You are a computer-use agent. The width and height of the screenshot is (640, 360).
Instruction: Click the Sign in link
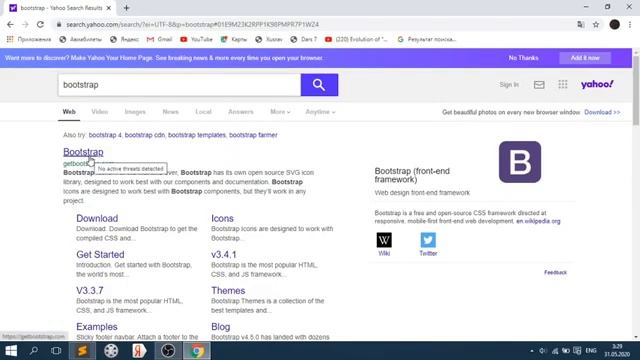pyautogui.click(x=509, y=84)
